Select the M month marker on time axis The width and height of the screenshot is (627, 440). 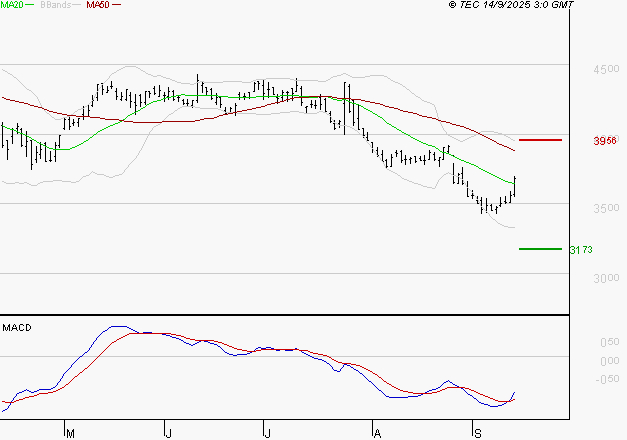pyautogui.click(x=69, y=433)
